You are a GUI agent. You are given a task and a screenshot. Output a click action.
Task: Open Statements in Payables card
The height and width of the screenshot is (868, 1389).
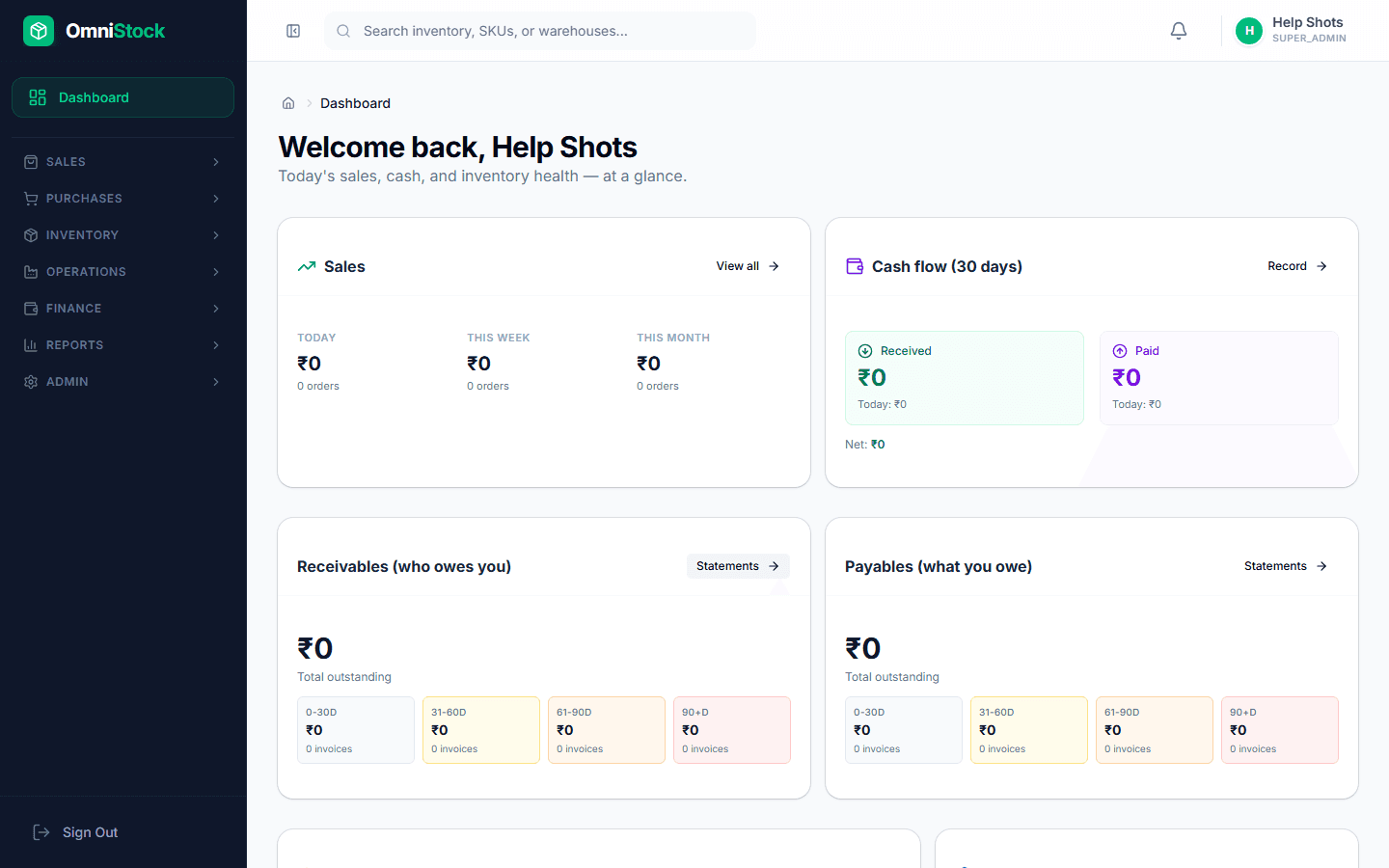click(1286, 566)
